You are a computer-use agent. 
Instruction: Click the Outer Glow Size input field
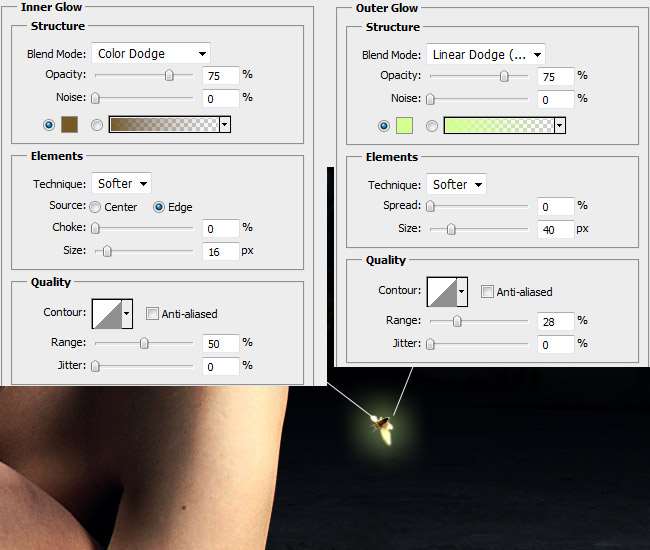(x=555, y=229)
